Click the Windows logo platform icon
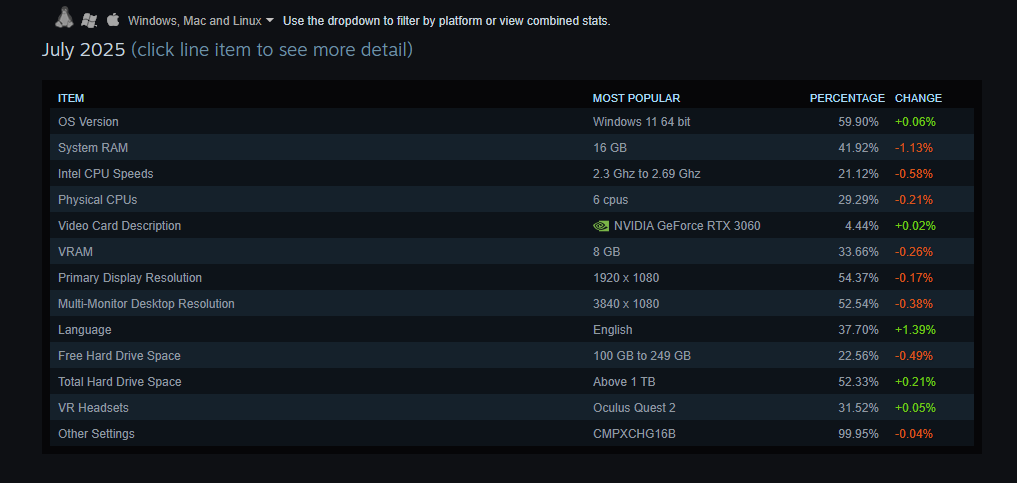The width and height of the screenshot is (1017, 483). pyautogui.click(x=89, y=20)
